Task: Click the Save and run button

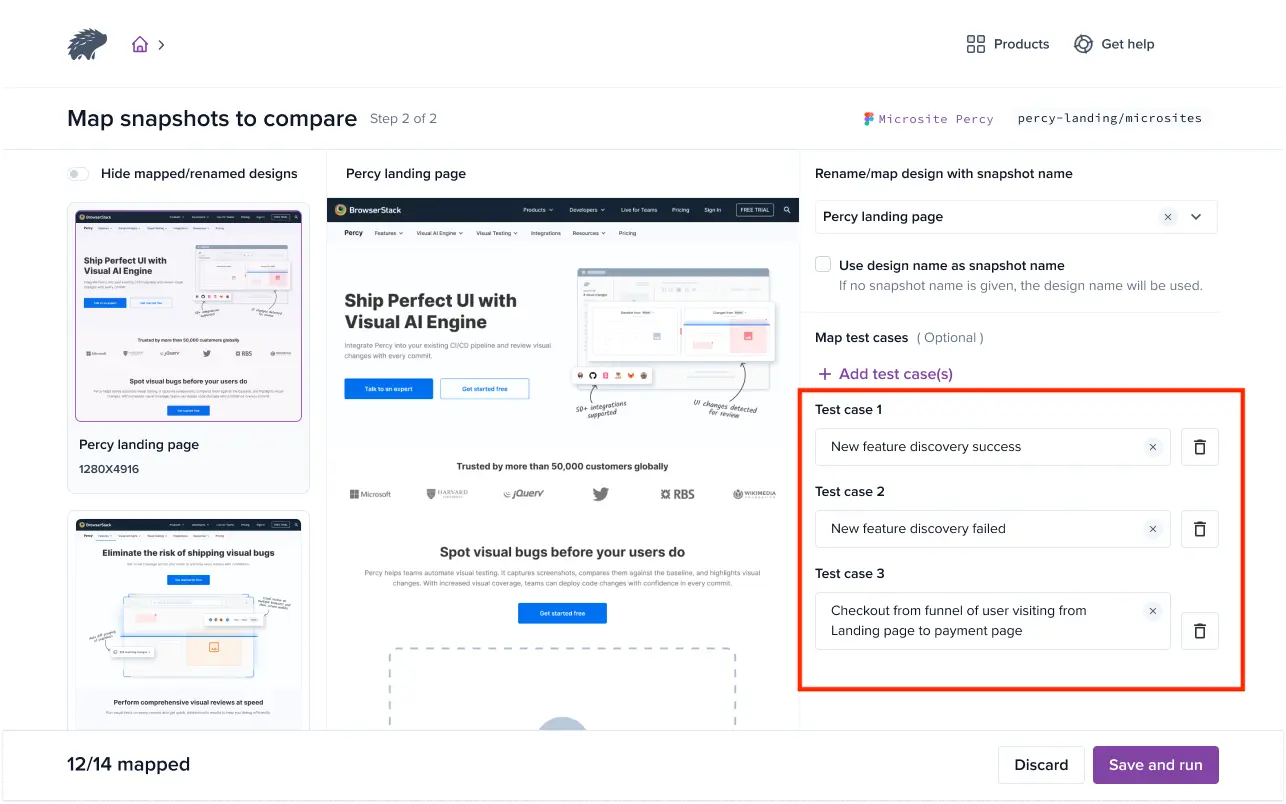Action: [1155, 765]
